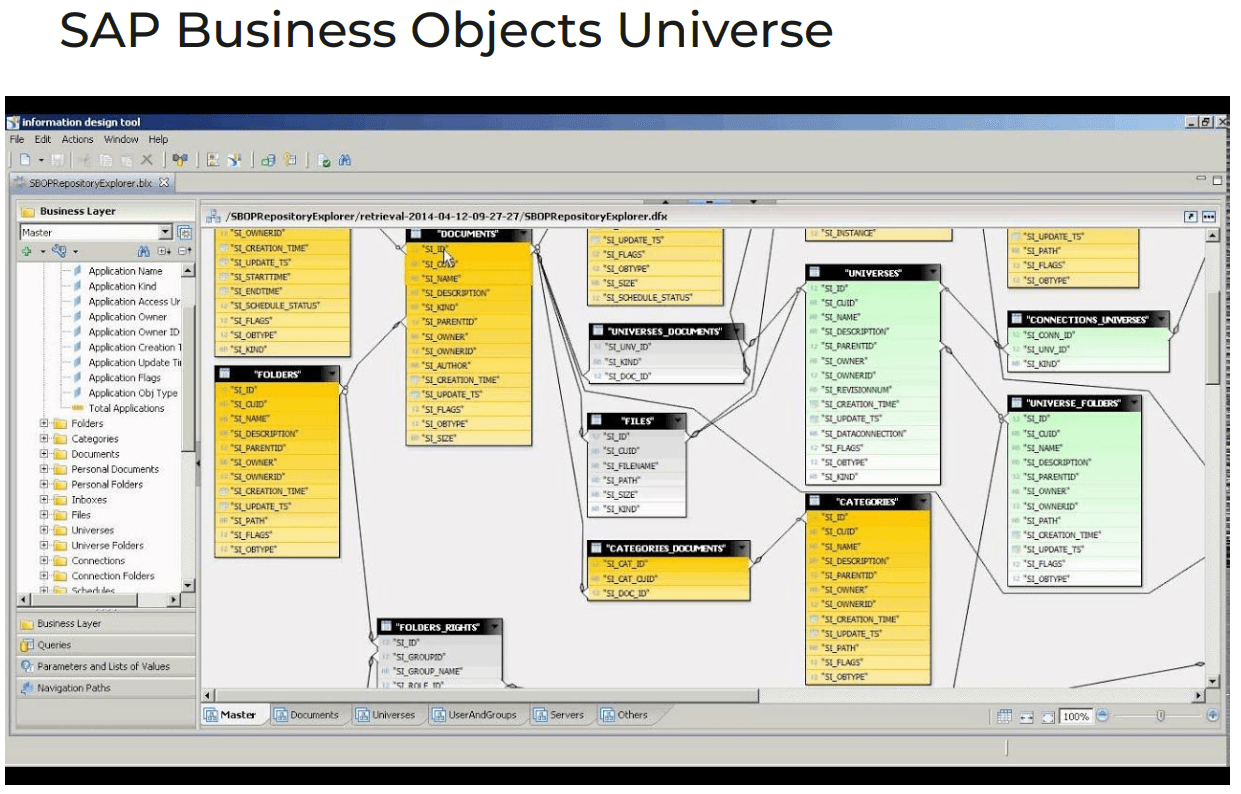
Task: Click the zoom-out minus button by the slider
Action: point(1102,715)
